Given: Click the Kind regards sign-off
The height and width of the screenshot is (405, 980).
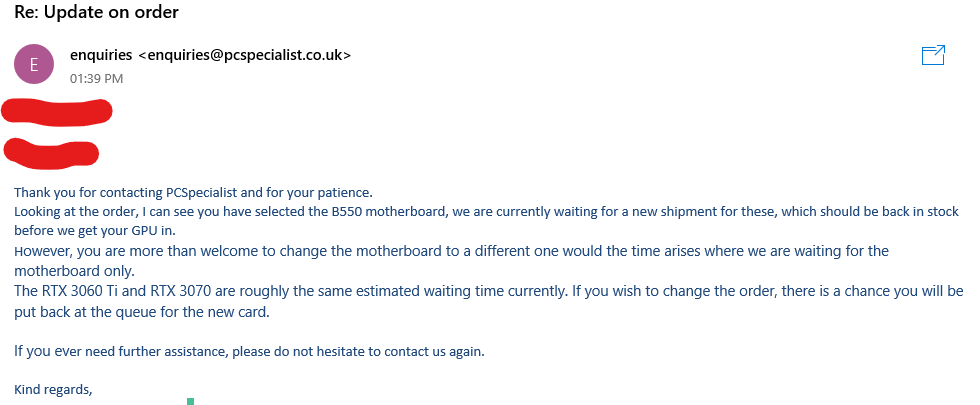Looking at the screenshot, I should (53, 389).
